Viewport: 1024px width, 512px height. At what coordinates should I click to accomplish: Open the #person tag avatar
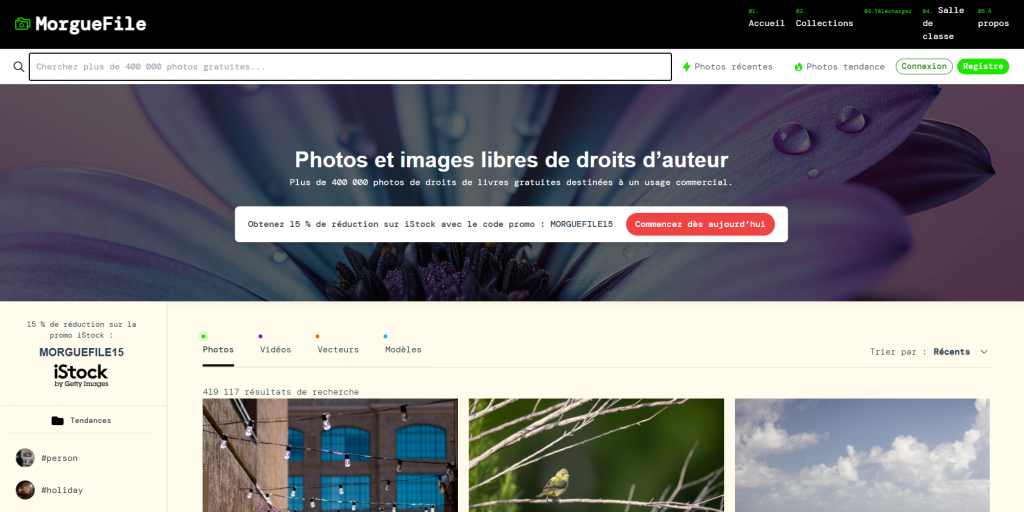pos(25,458)
